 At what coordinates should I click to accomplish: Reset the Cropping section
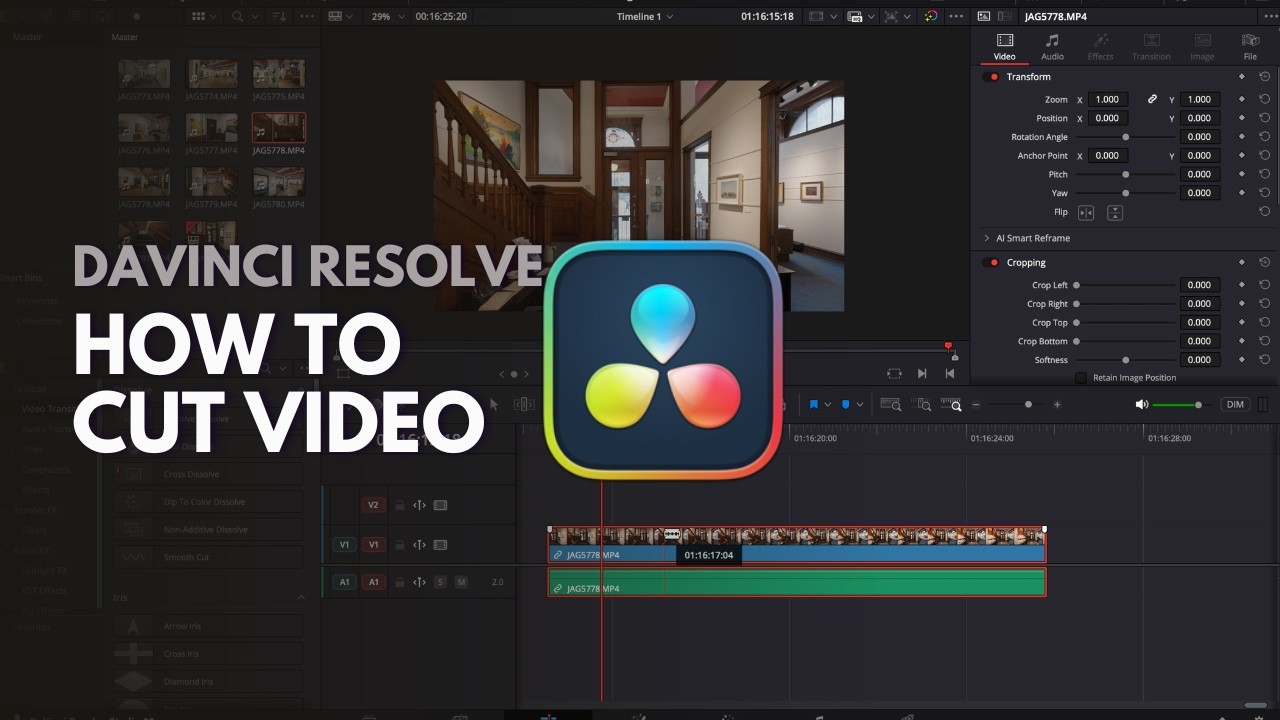[x=1265, y=262]
